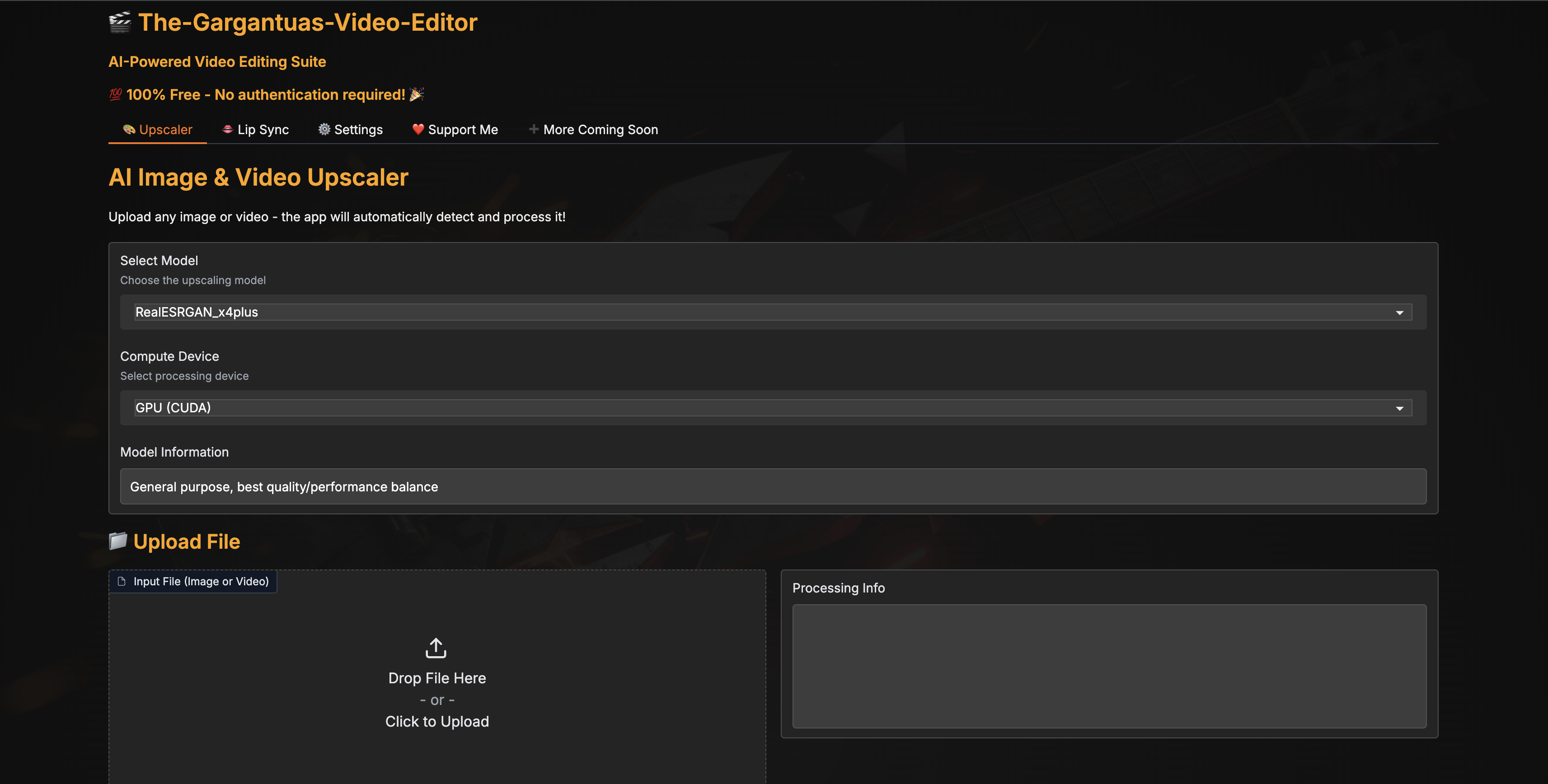
Task: Open the Settings tab
Action: point(350,130)
